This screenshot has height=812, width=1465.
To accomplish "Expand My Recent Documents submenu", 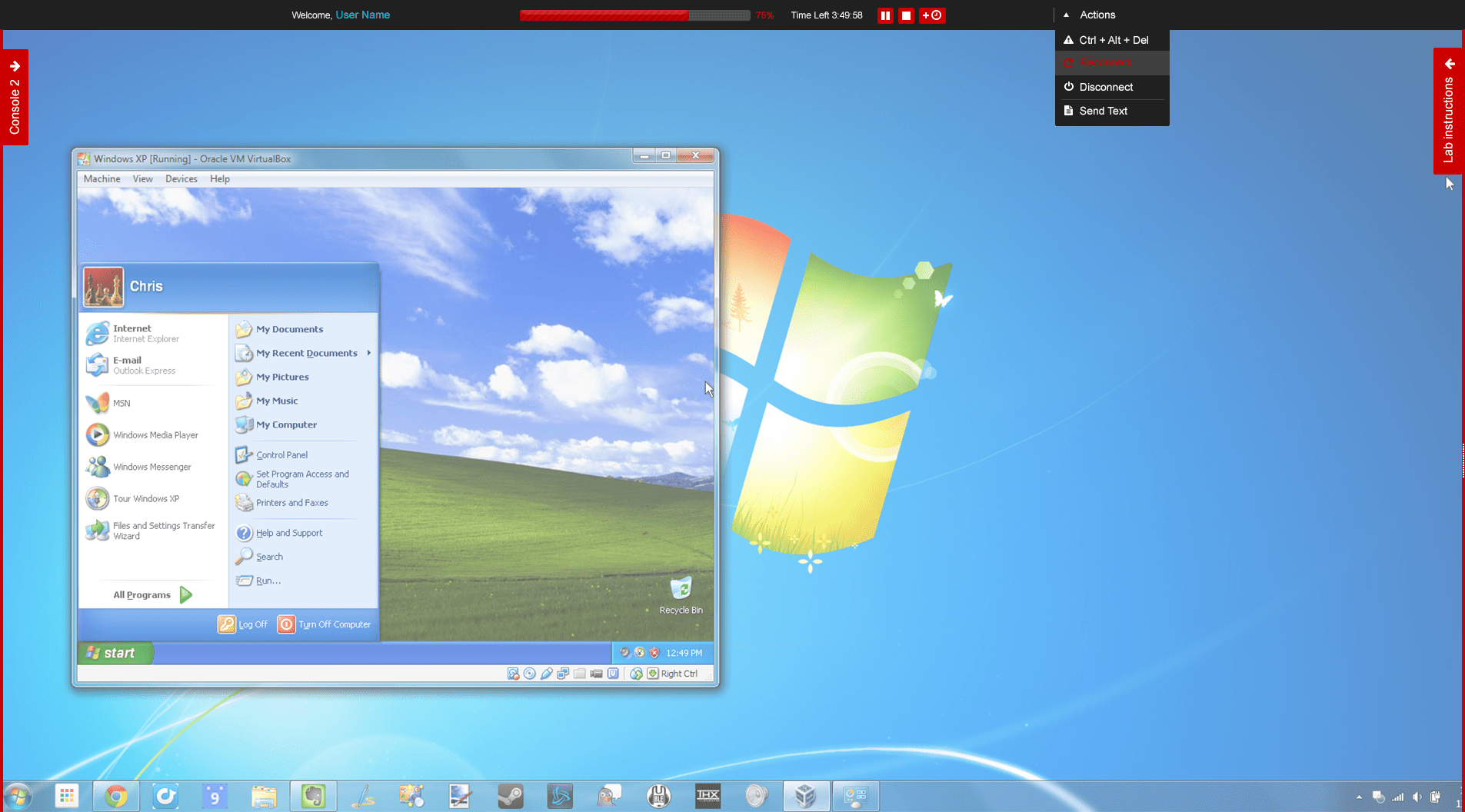I will (x=303, y=353).
